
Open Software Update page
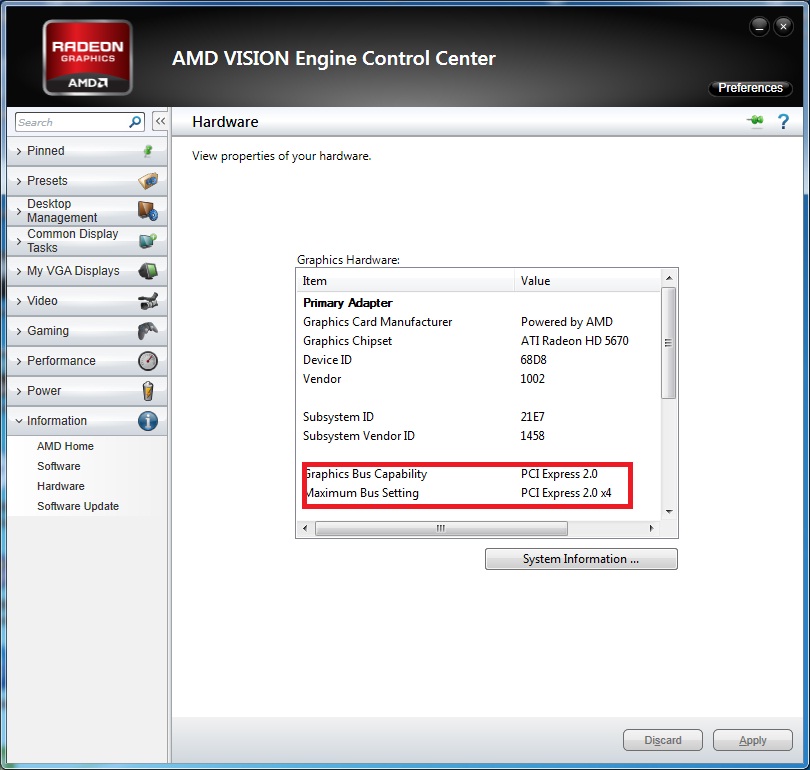click(77, 507)
